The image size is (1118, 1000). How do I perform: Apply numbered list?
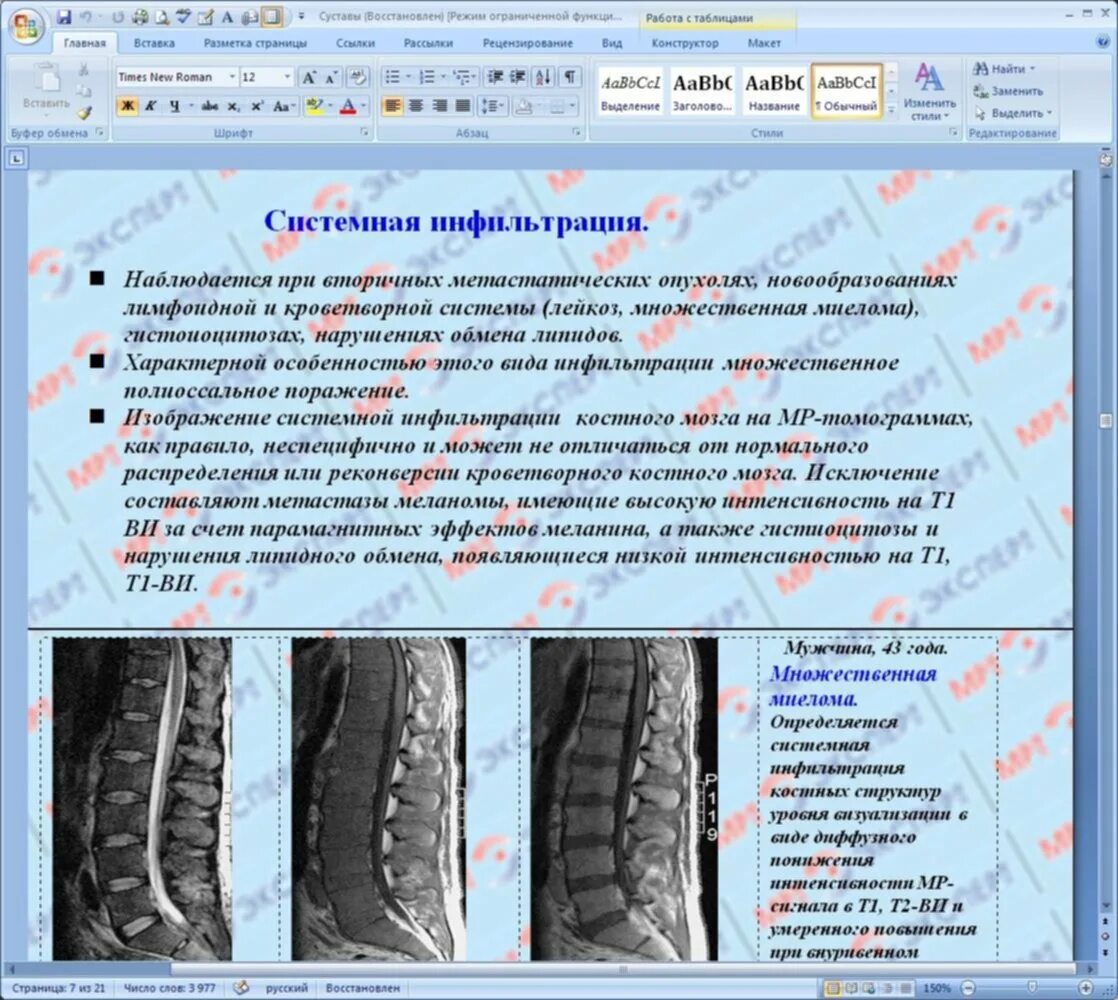pyautogui.click(x=427, y=76)
